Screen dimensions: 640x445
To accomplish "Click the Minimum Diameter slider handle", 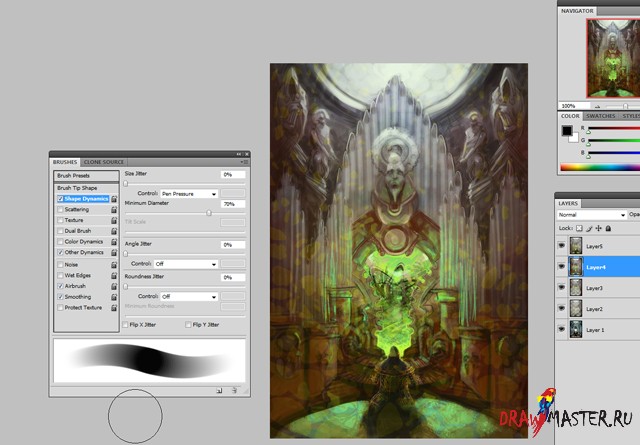I will [209, 213].
